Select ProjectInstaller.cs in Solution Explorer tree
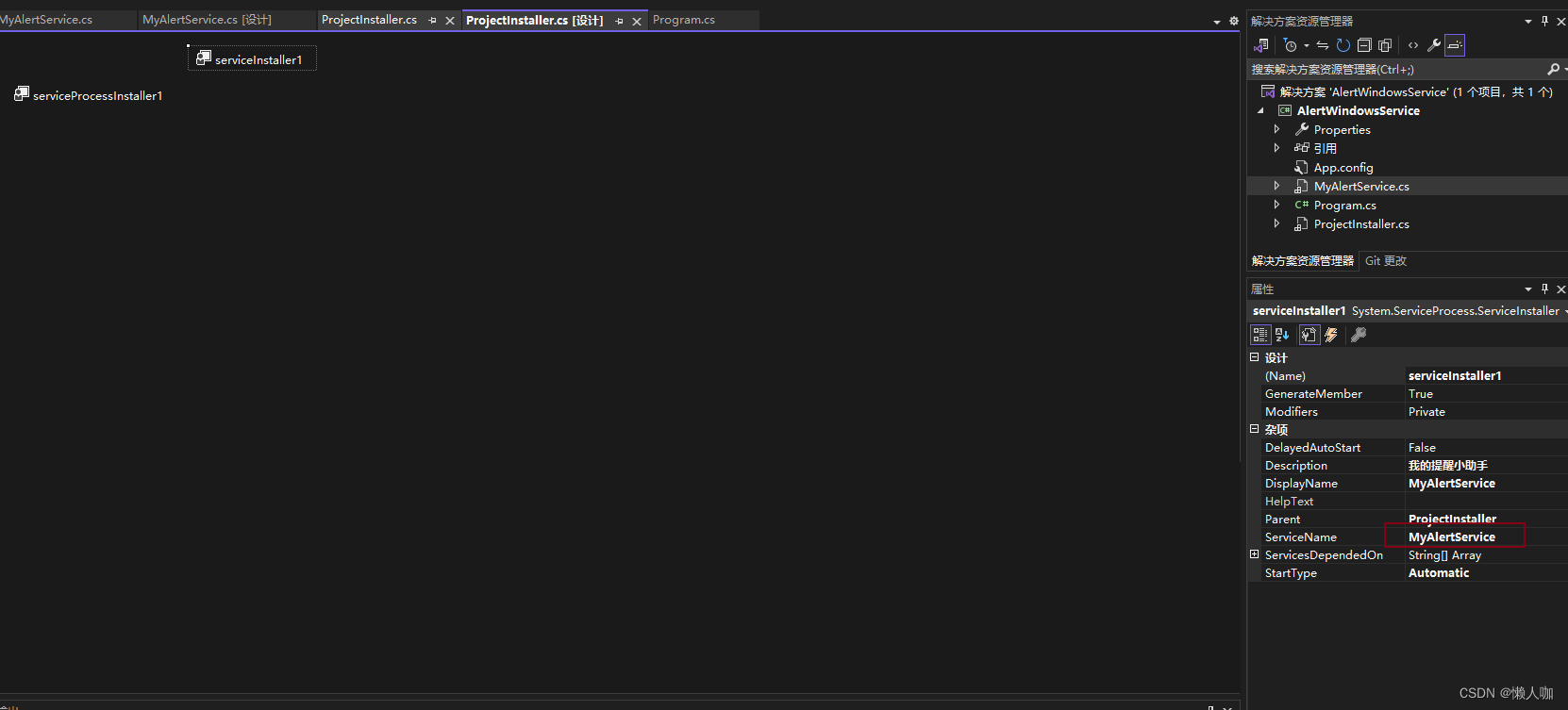Screen dimensions: 1568x710 1361,223
